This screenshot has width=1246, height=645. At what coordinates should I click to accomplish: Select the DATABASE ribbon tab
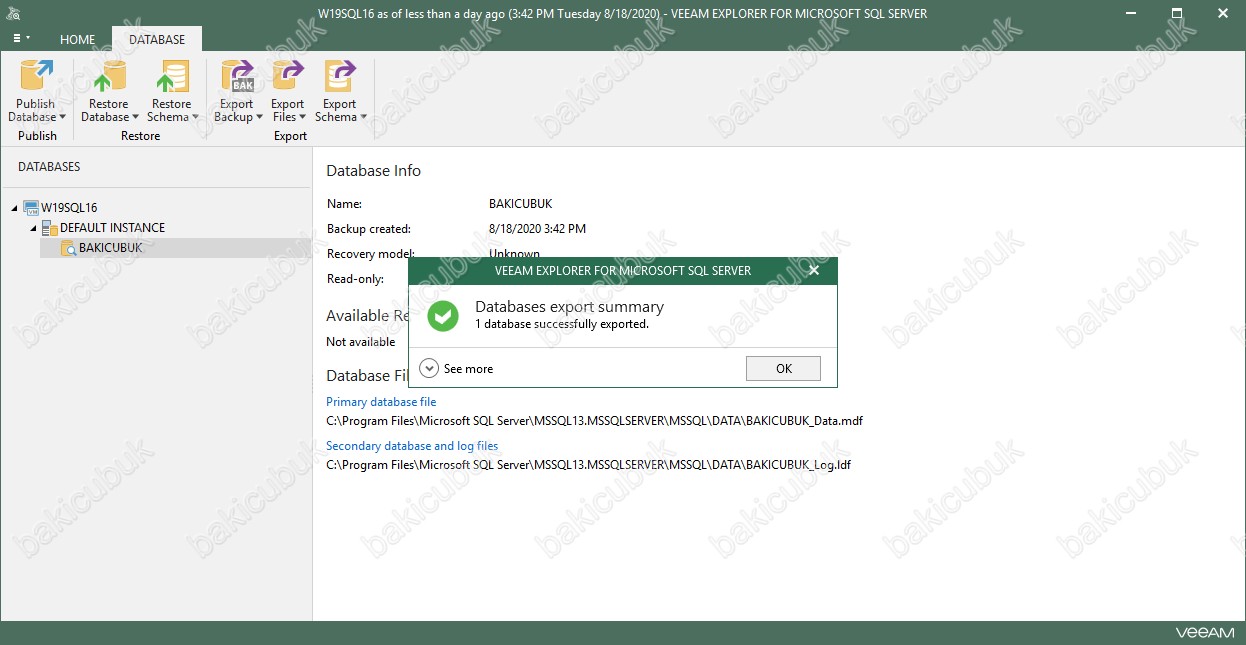[x=157, y=40]
